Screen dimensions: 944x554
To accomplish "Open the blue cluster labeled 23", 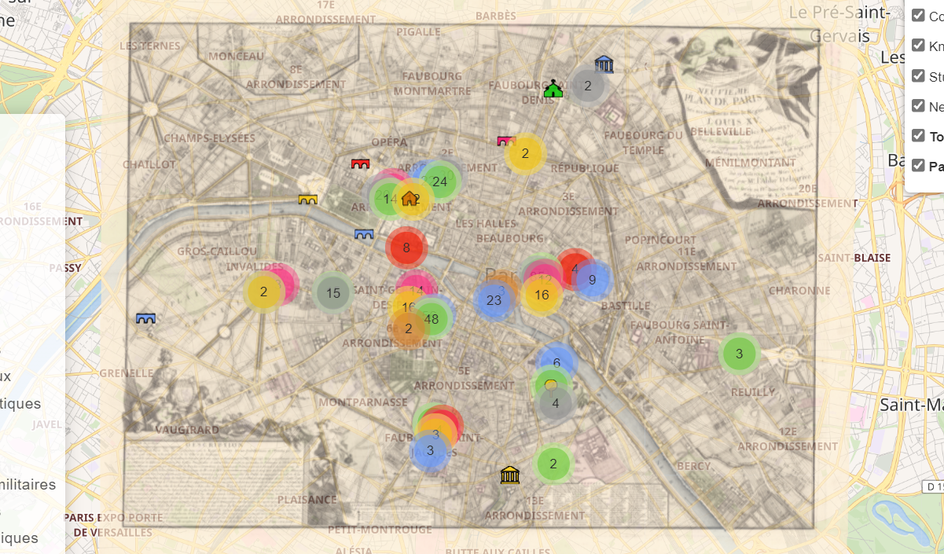I will tap(494, 300).
